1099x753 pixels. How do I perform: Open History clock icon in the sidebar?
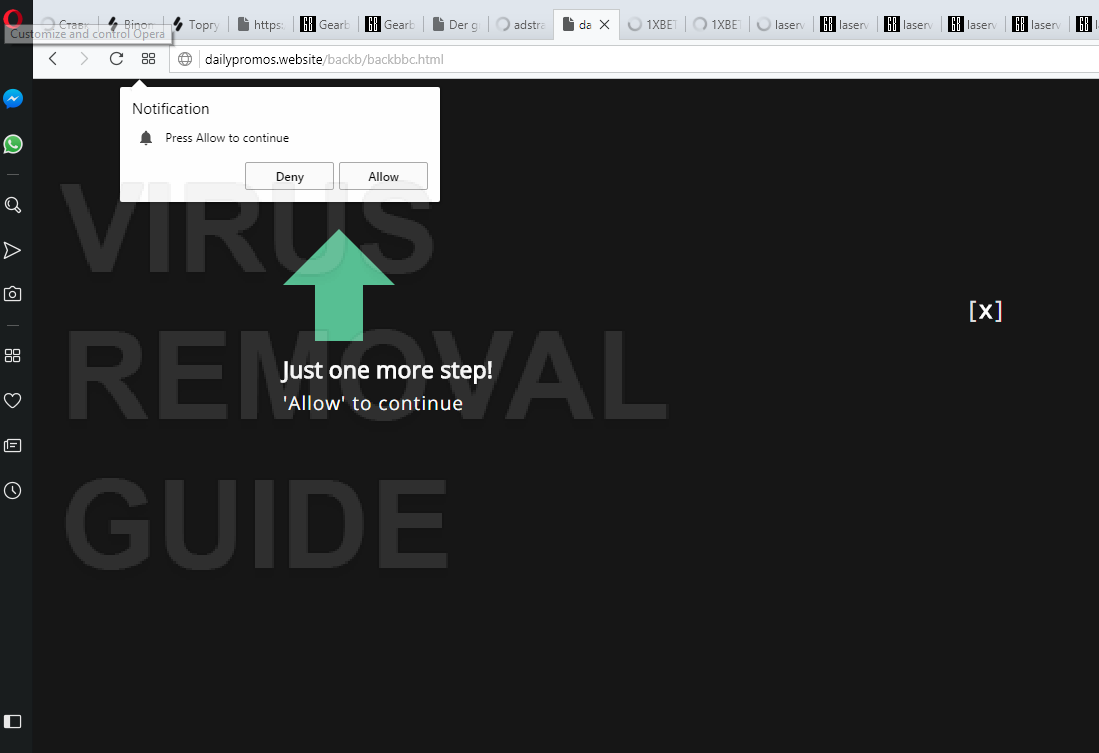[x=13, y=491]
